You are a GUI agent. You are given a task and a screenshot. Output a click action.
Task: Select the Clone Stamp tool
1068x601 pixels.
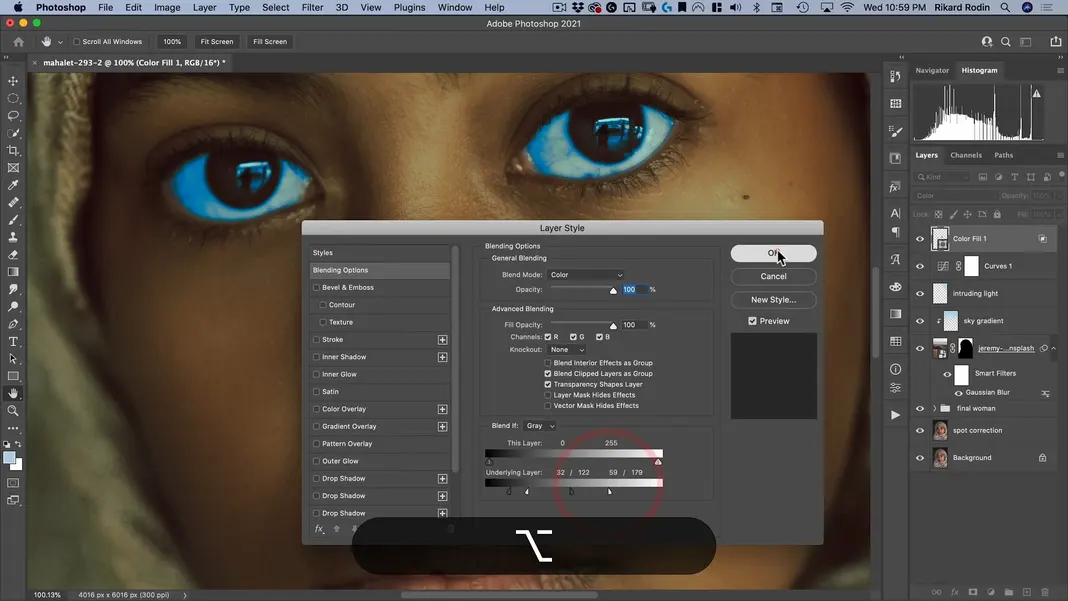[x=13, y=237]
